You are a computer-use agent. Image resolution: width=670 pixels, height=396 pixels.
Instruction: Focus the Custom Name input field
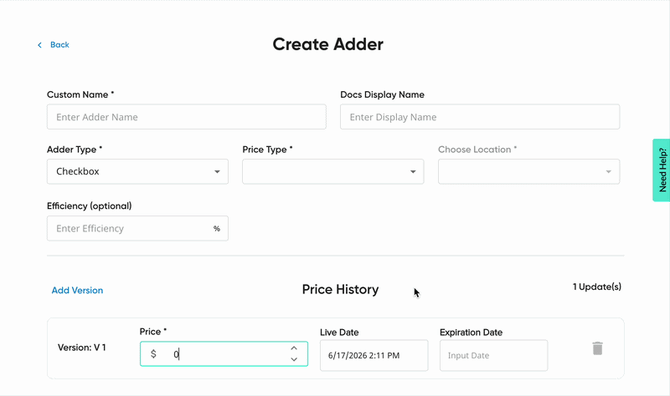[x=187, y=117]
